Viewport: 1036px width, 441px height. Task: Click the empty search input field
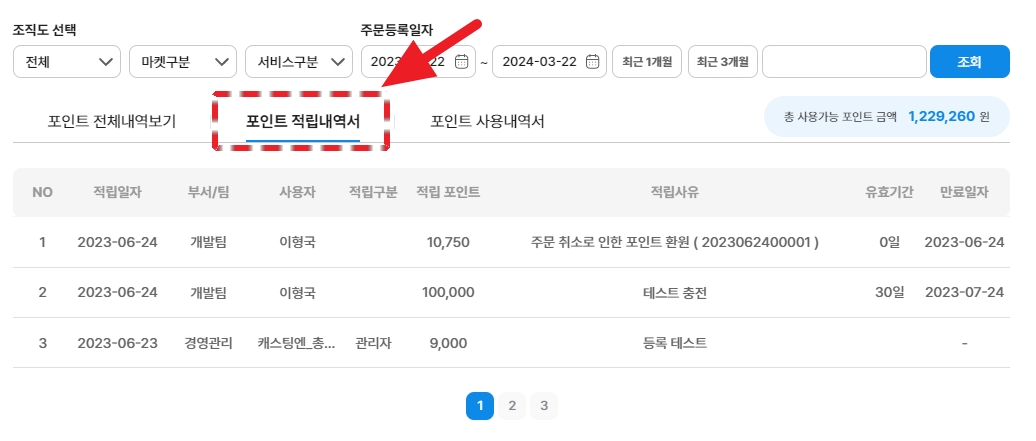[844, 62]
